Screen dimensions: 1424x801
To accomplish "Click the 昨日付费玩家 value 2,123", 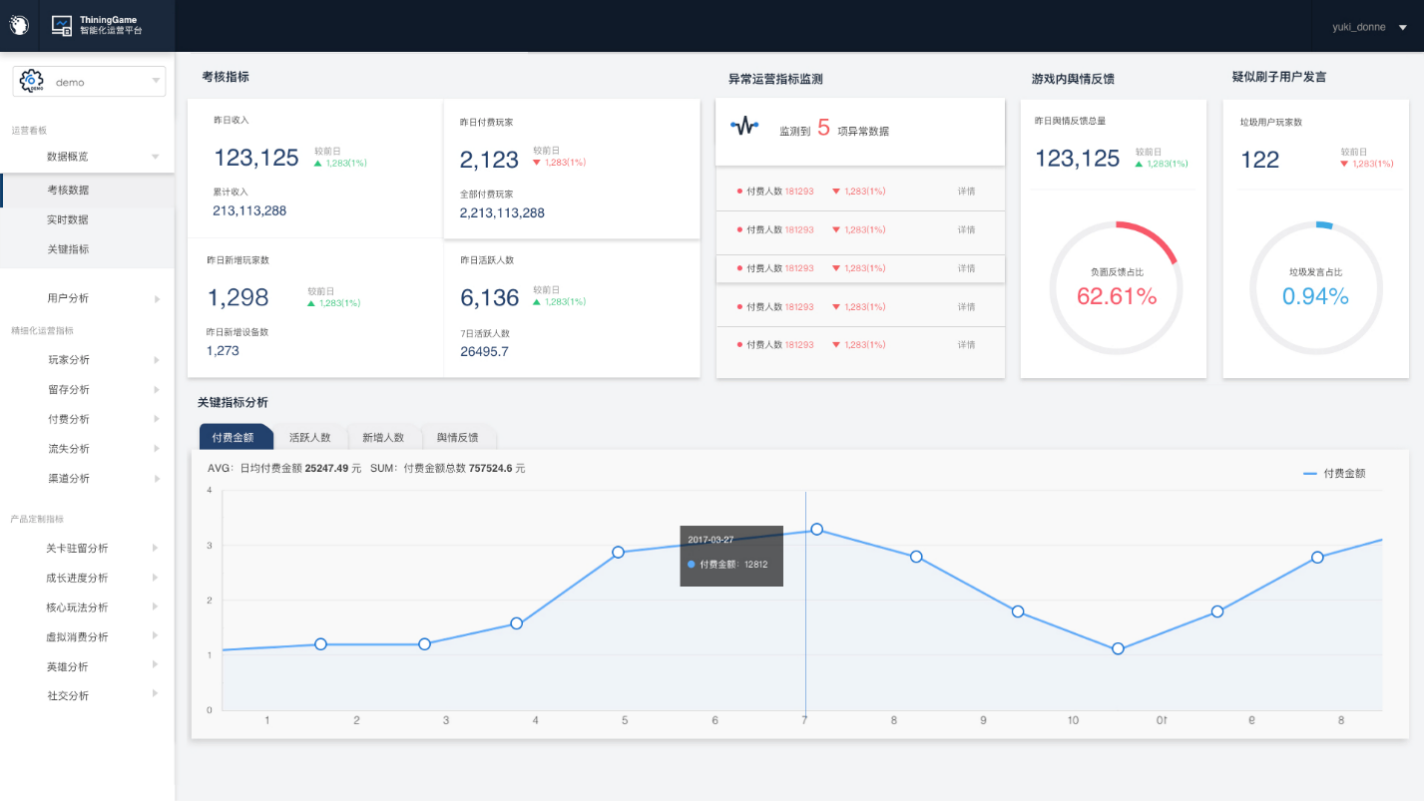I will 489,159.
